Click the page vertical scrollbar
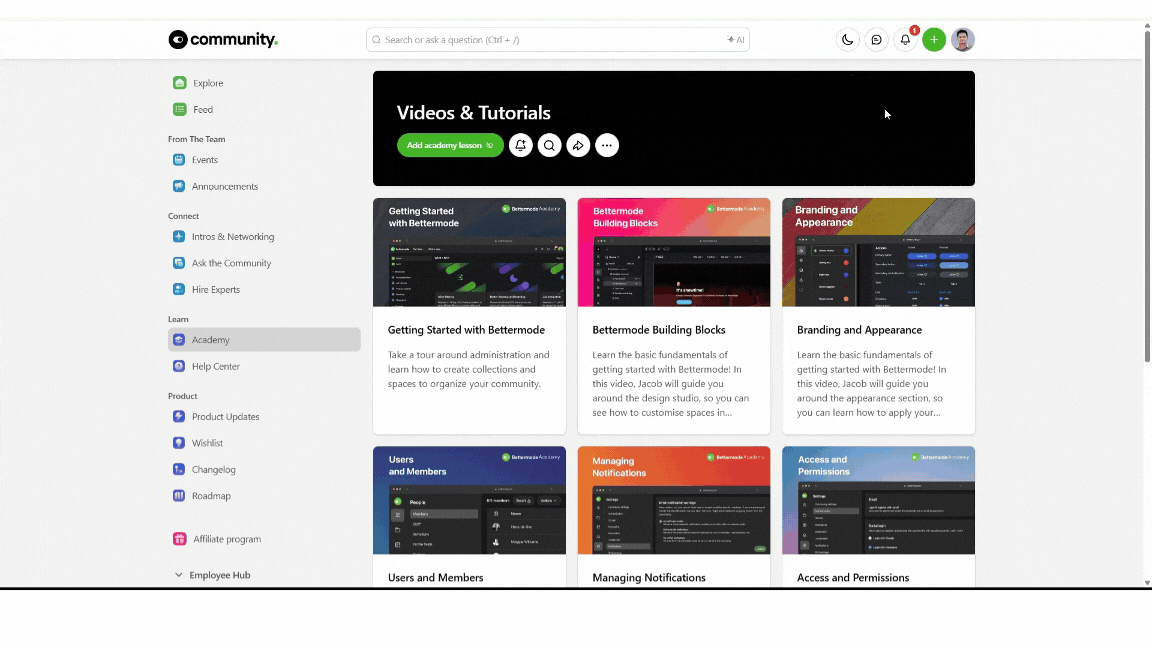 1147,196
